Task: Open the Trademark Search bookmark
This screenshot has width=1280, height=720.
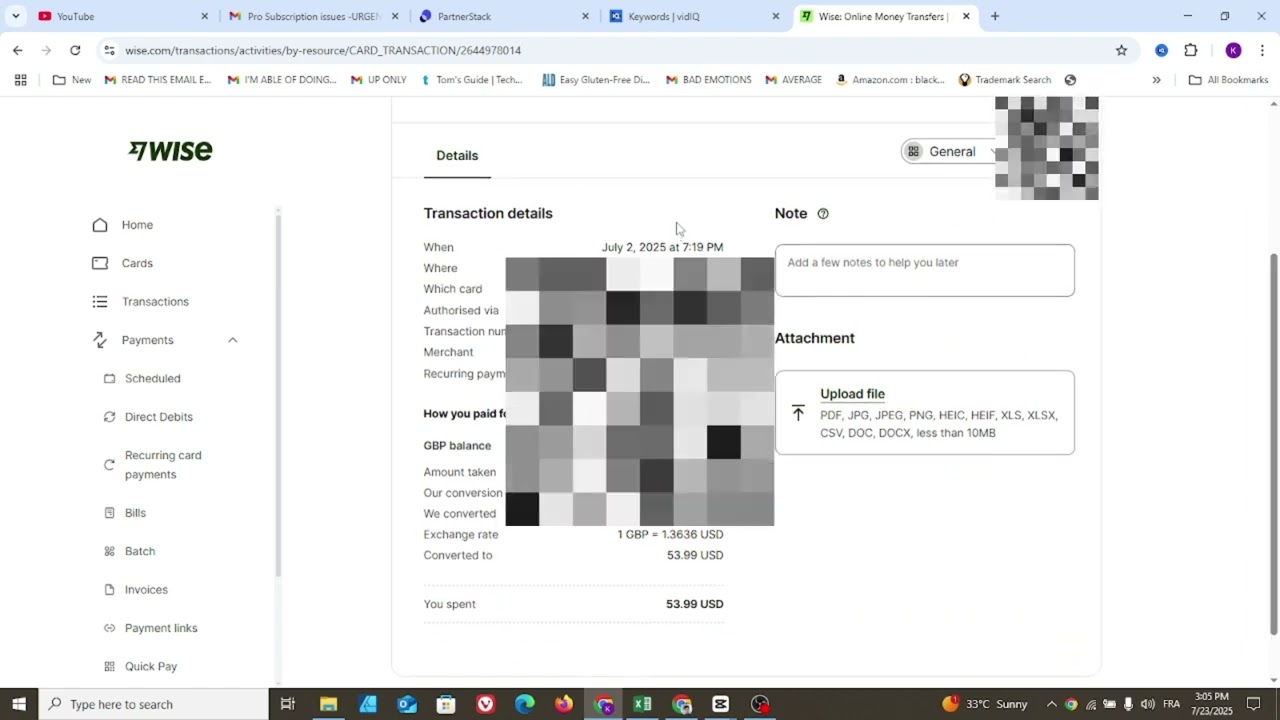Action: coord(1004,80)
